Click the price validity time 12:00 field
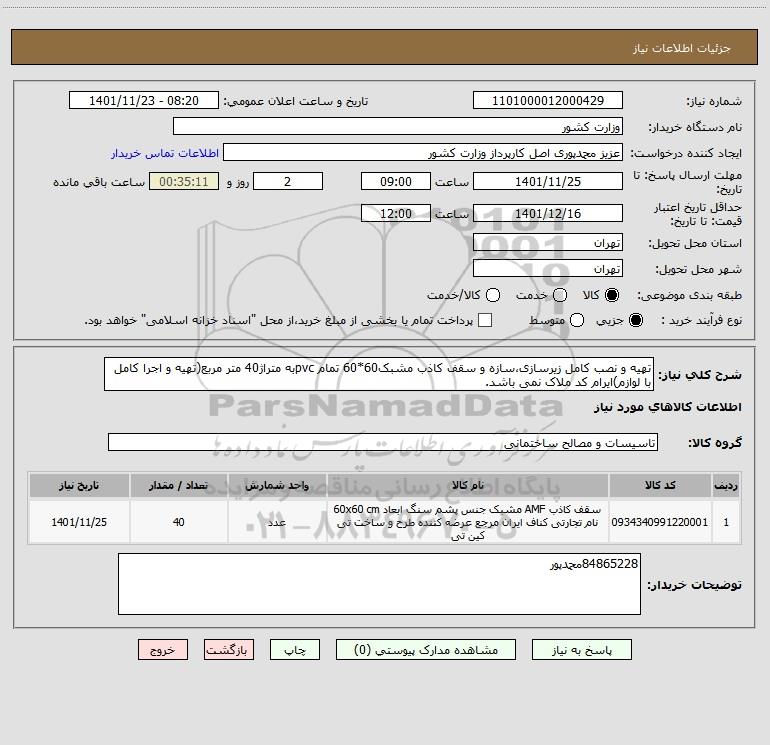Viewport: 770px width, 745px height. click(x=396, y=213)
